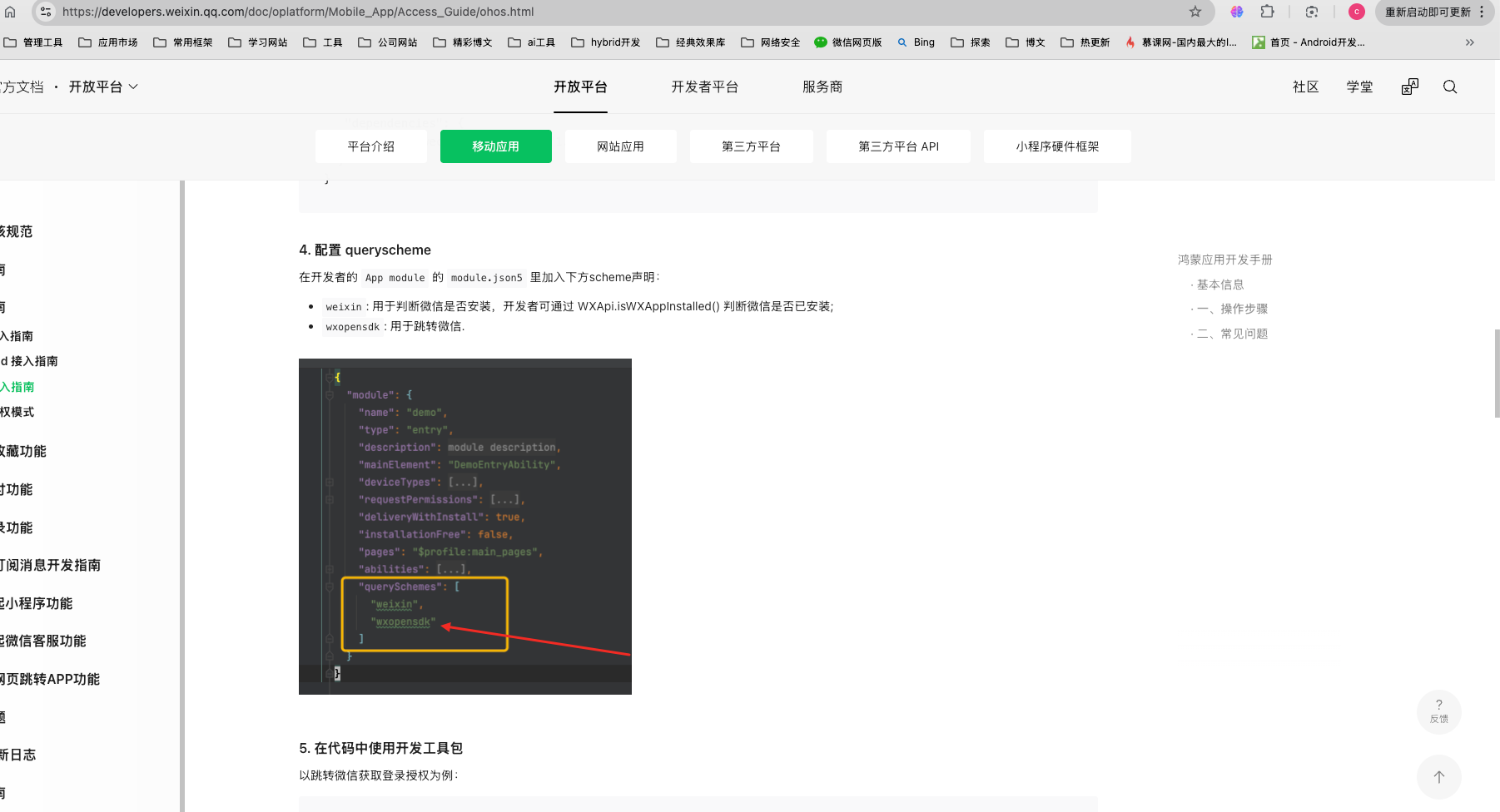Open the browser extensions puzzle icon
Screen dimensions: 1500x812
[1268, 12]
